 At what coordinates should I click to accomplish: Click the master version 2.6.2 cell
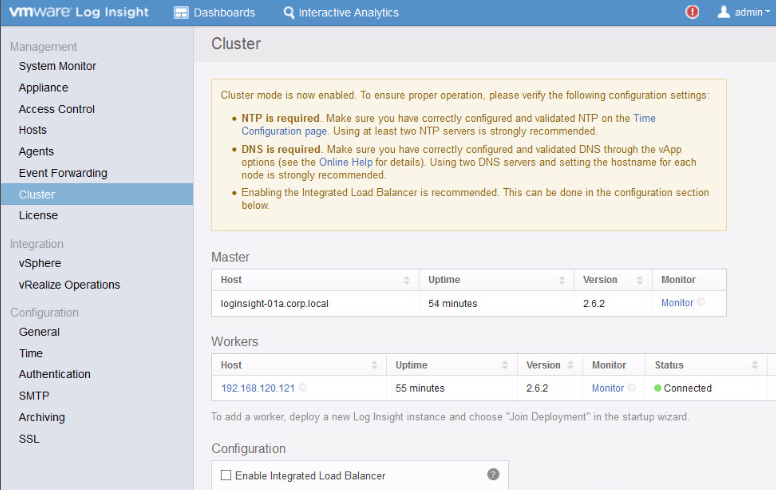tap(613, 303)
